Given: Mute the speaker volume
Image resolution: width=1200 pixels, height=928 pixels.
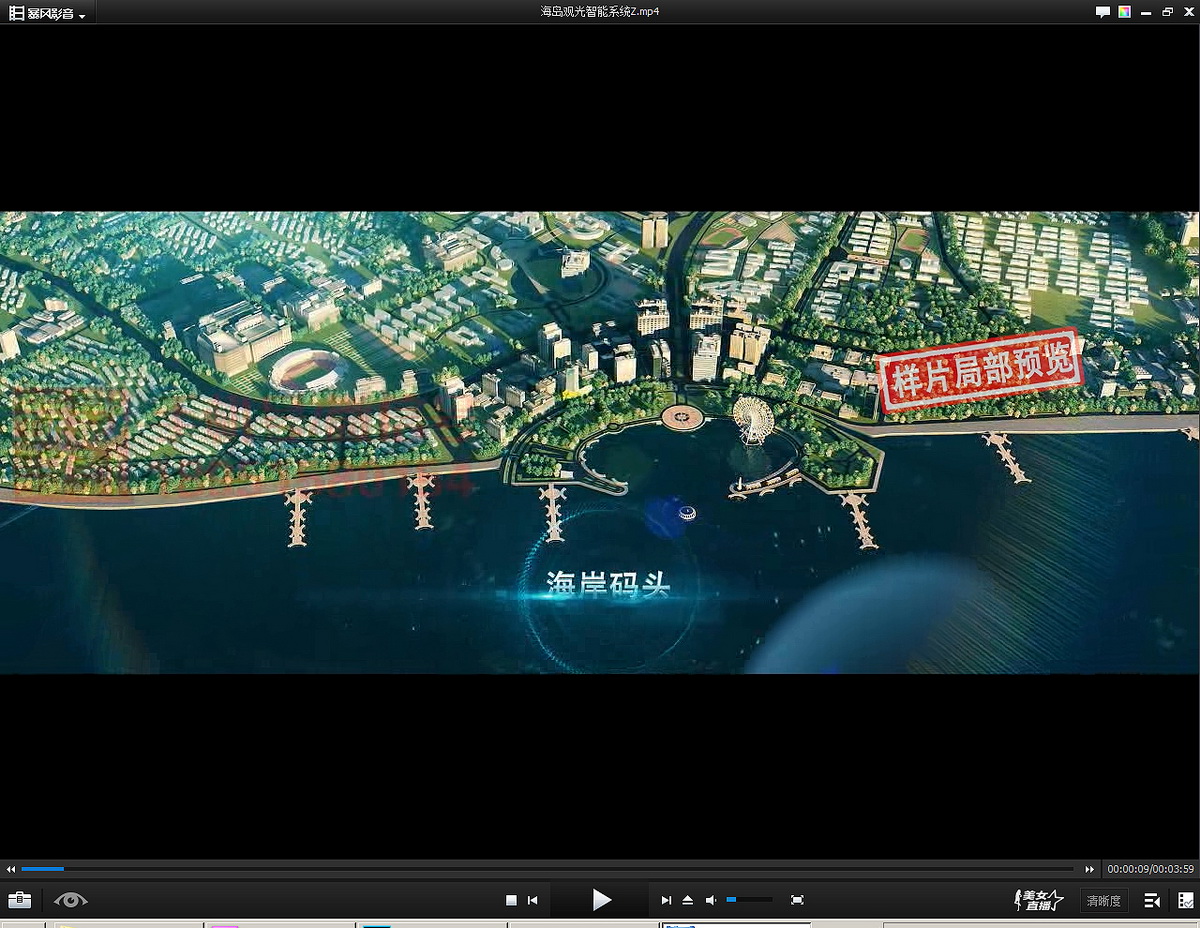Looking at the screenshot, I should point(711,900).
